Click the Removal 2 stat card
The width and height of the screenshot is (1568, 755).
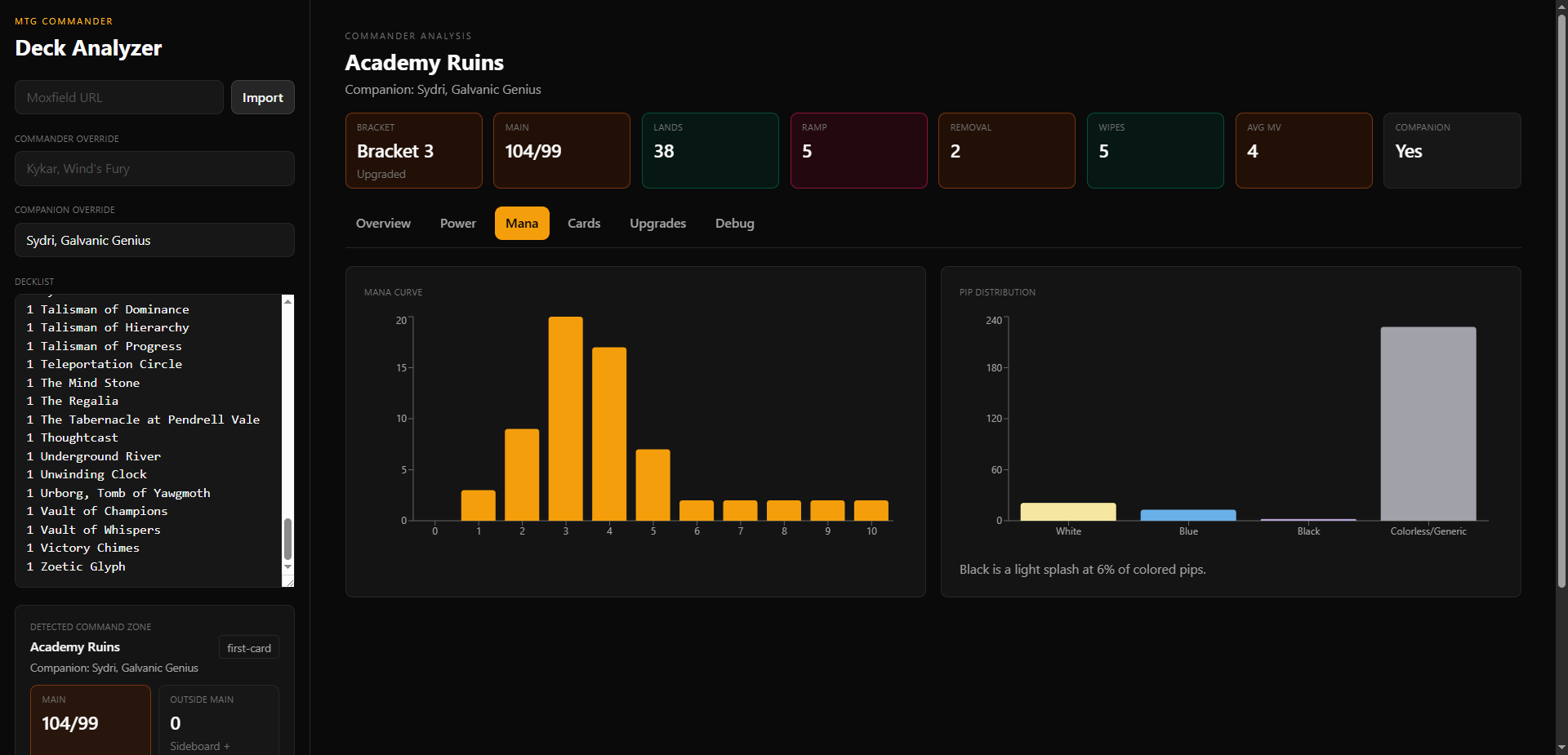point(1007,151)
